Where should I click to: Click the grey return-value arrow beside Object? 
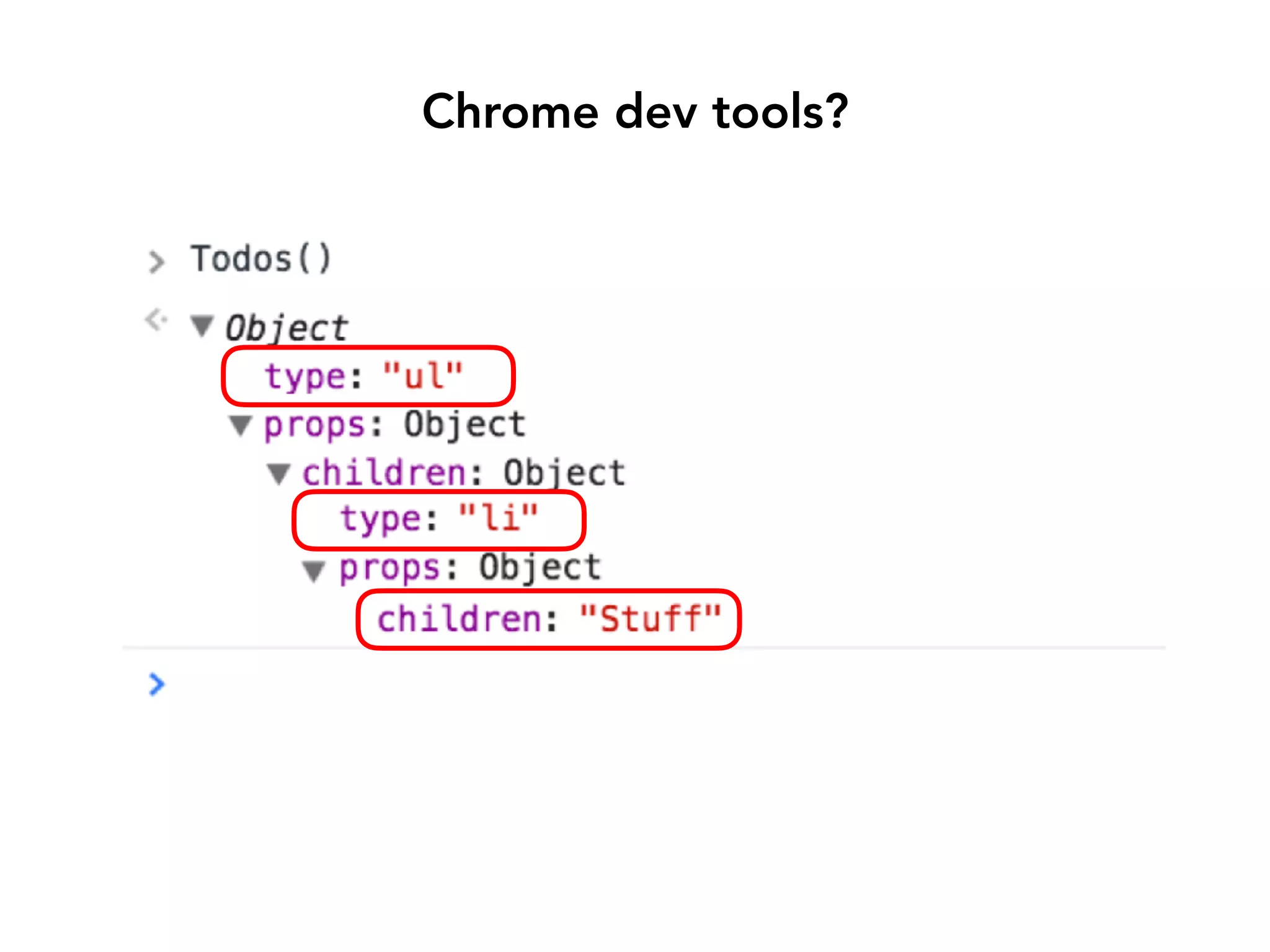click(x=156, y=320)
